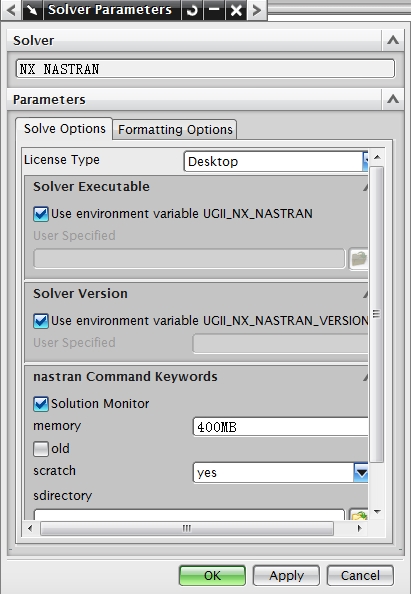The image size is (411, 594).
Task: Toggle the Solution Monitor checkbox
Action: tap(41, 404)
